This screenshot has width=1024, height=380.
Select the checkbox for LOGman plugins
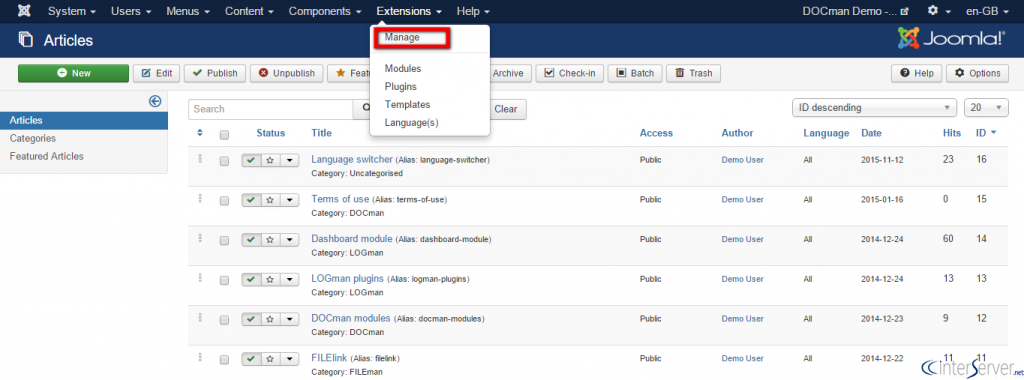225,281
